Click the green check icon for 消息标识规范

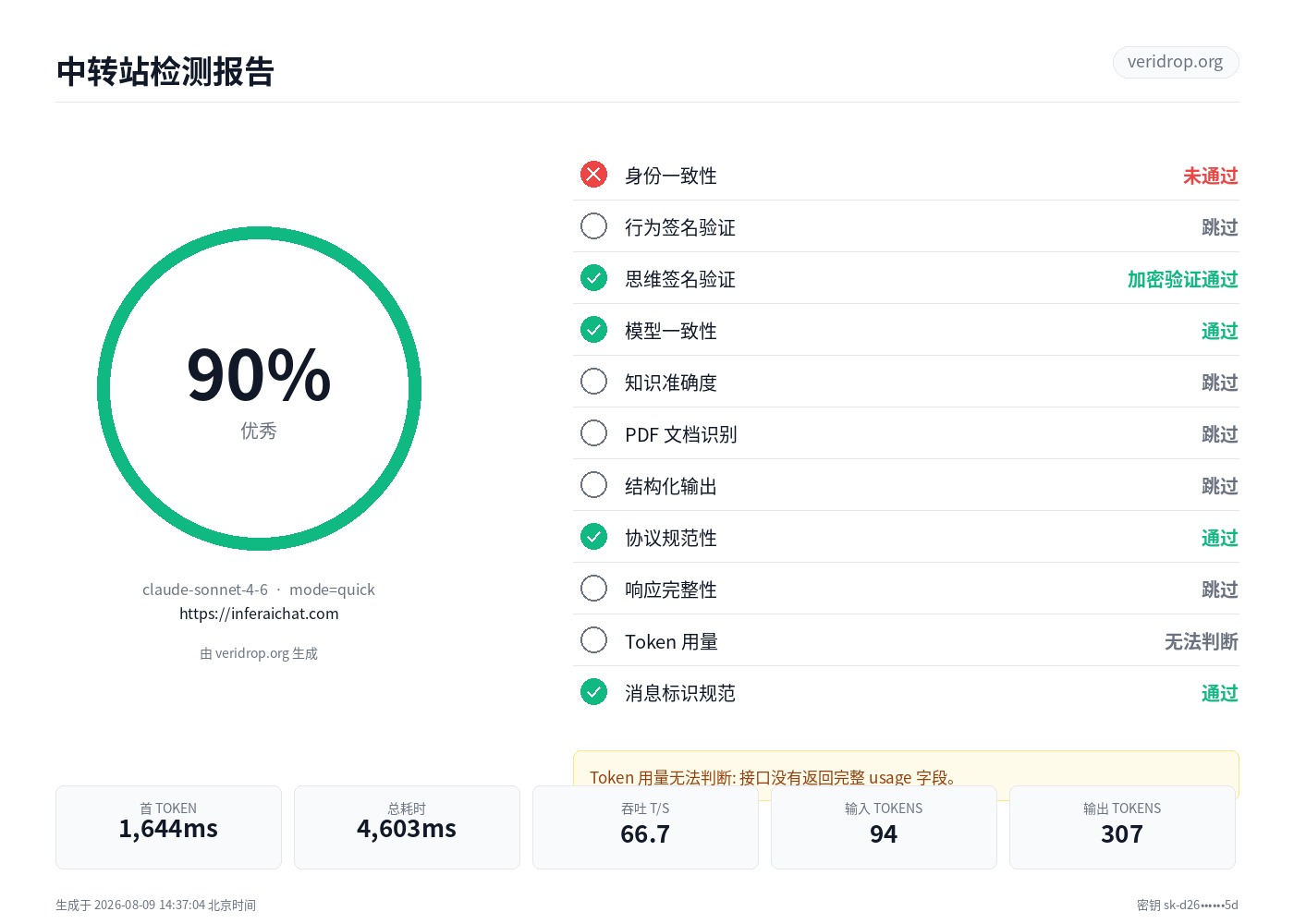coord(593,692)
